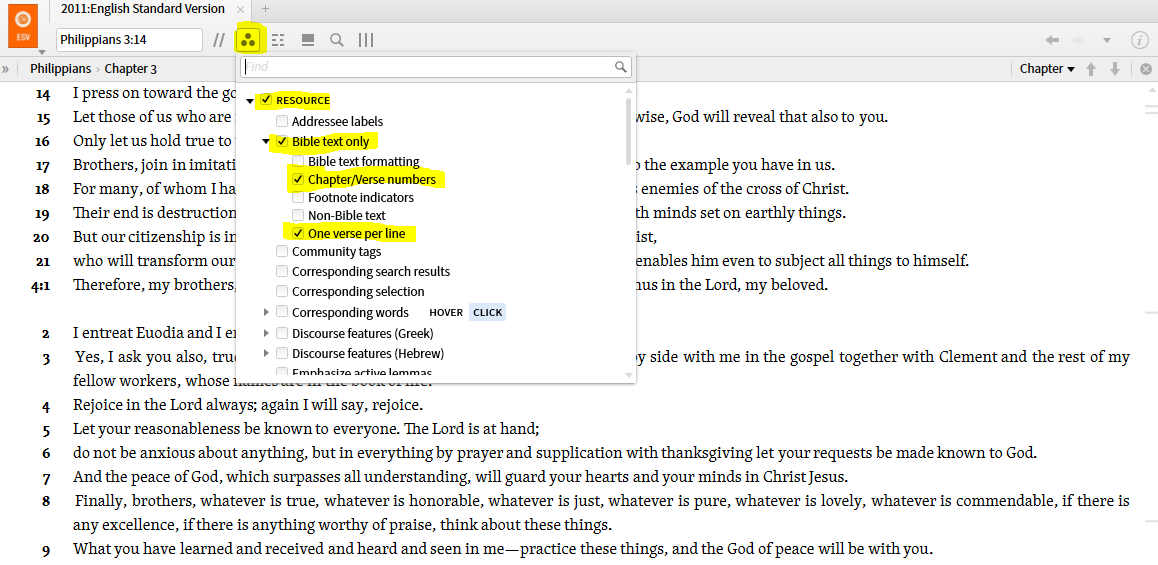Click Chapter 3 in the breadcrumb

pos(131,69)
